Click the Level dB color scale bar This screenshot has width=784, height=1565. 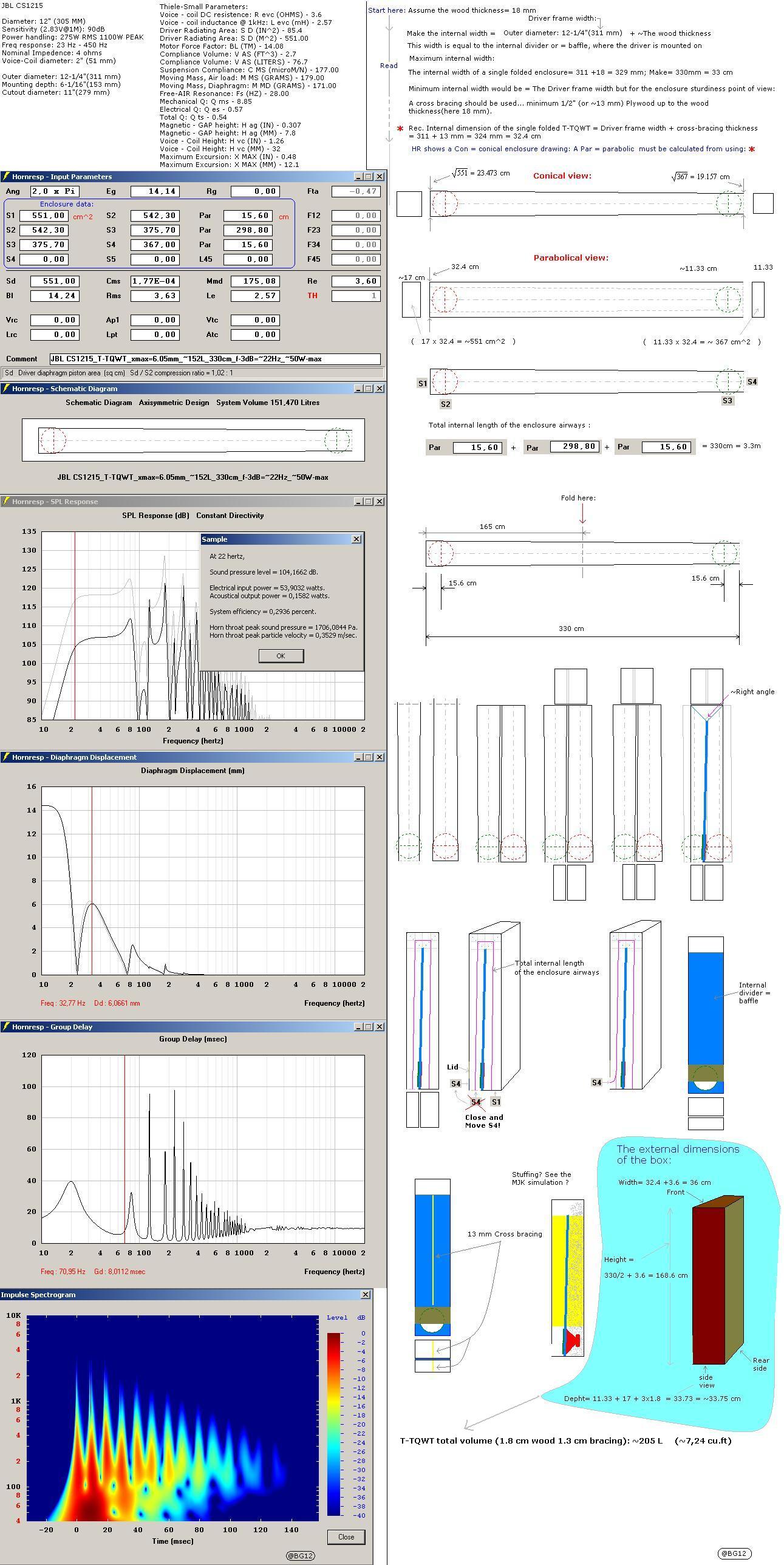click(334, 1424)
